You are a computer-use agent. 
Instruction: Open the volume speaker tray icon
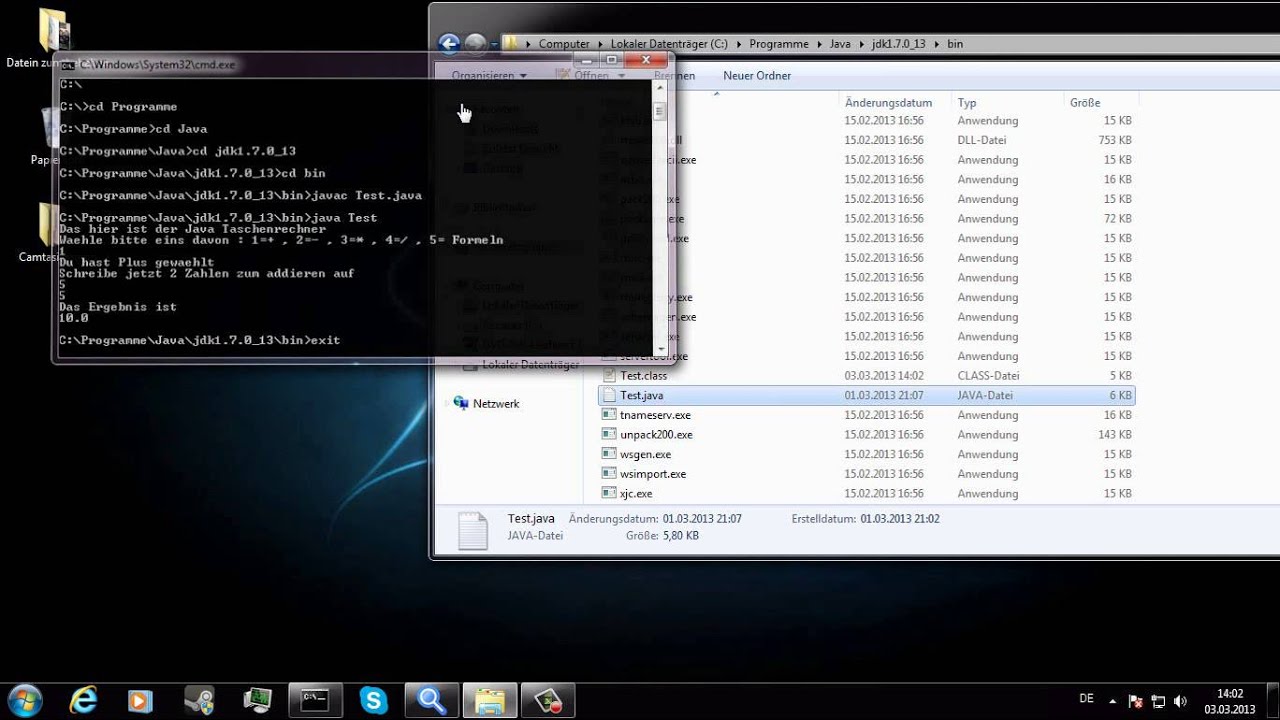pyautogui.click(x=1180, y=701)
